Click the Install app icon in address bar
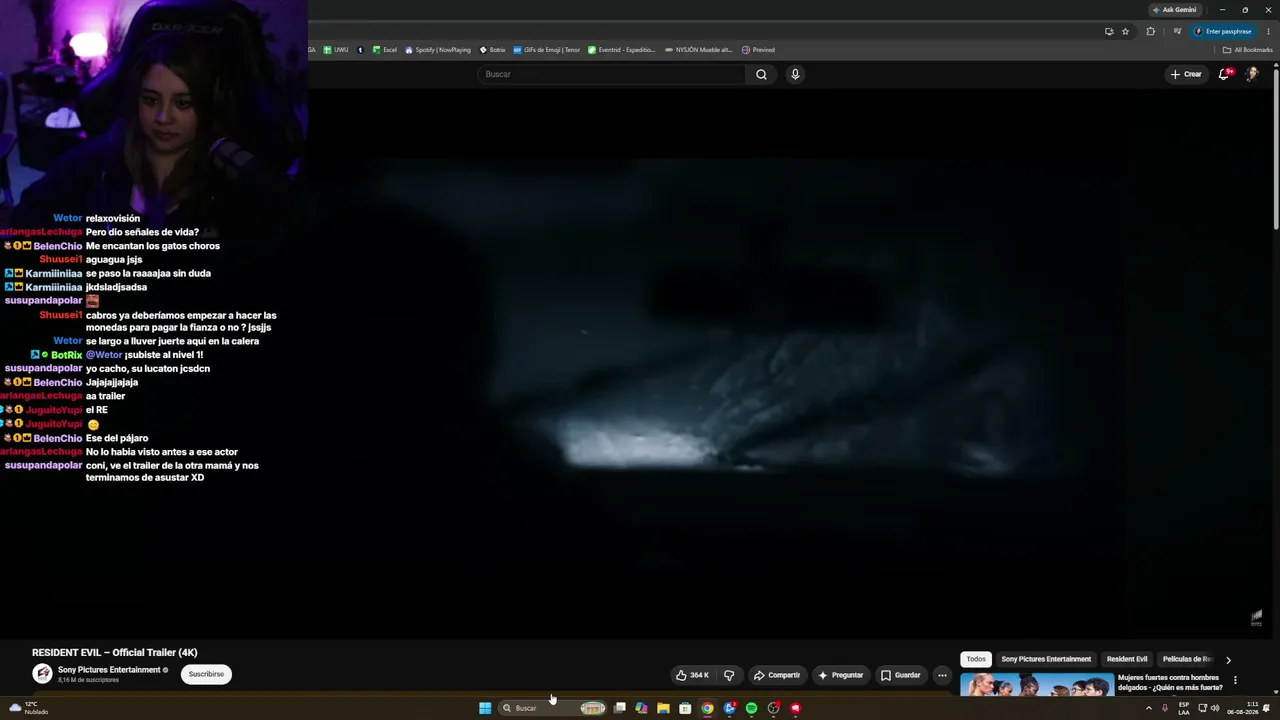Image resolution: width=1280 pixels, height=720 pixels. point(1109,31)
